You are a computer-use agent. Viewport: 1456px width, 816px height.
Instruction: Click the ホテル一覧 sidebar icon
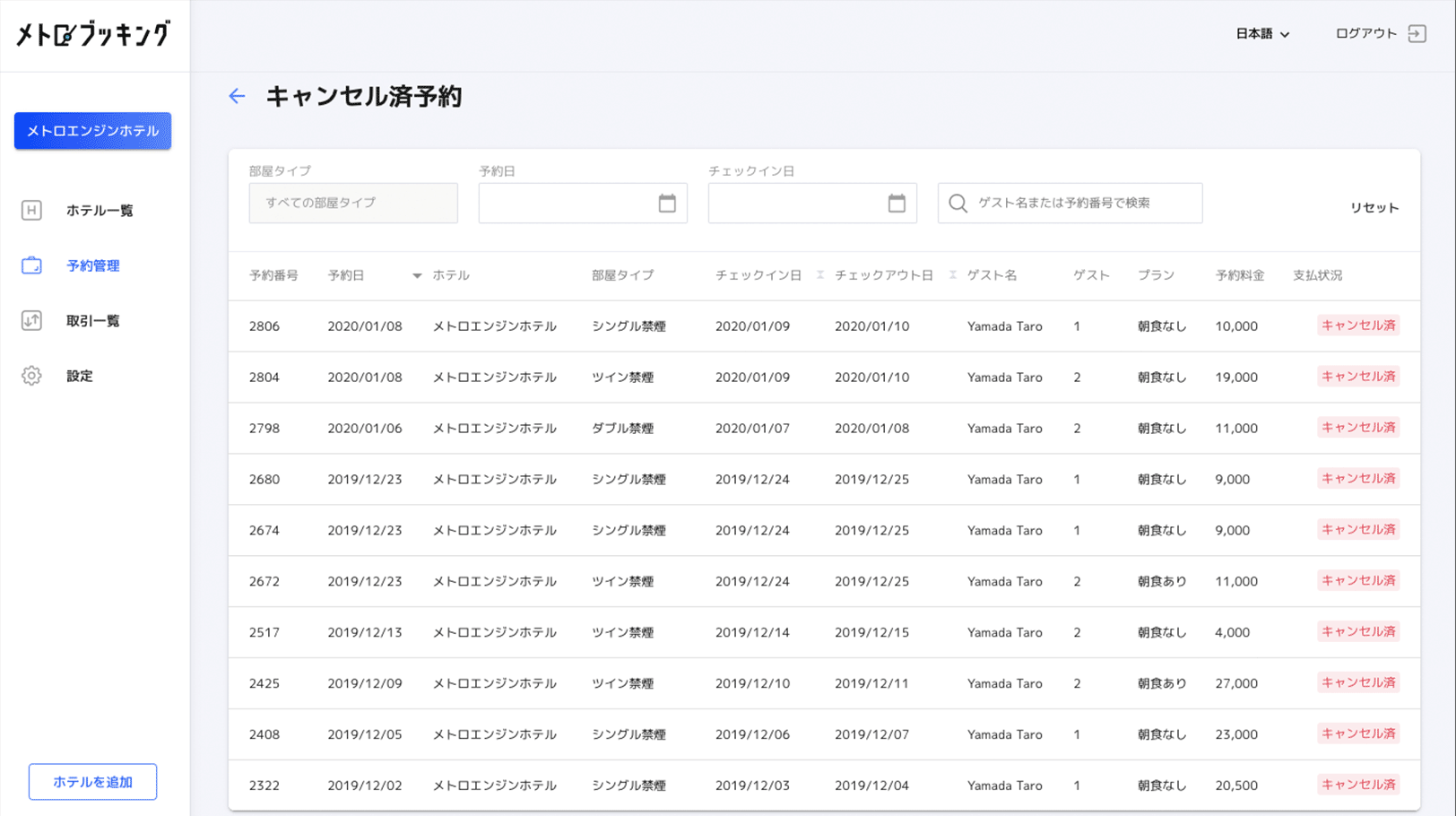31,210
